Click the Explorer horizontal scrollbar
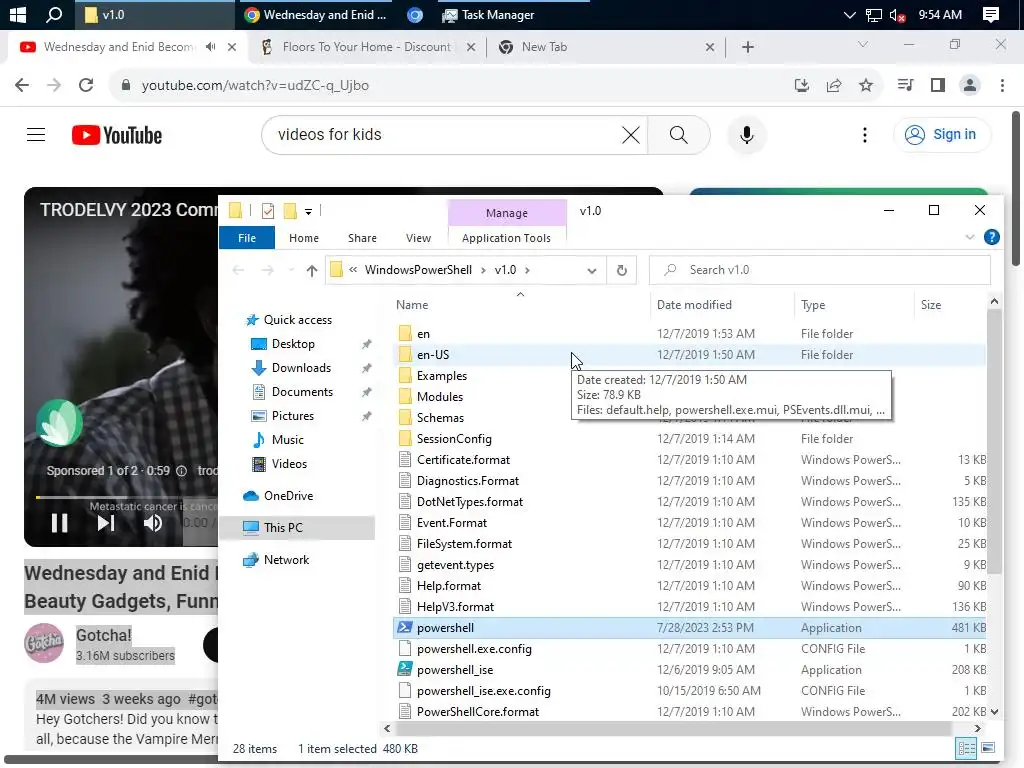 [x=673, y=728]
